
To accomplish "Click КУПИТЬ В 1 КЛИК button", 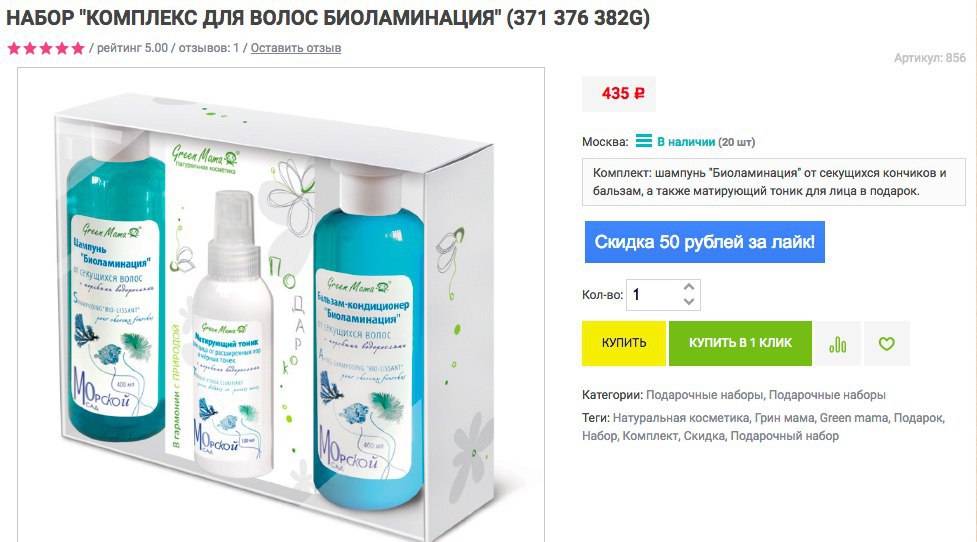I will (740, 343).
